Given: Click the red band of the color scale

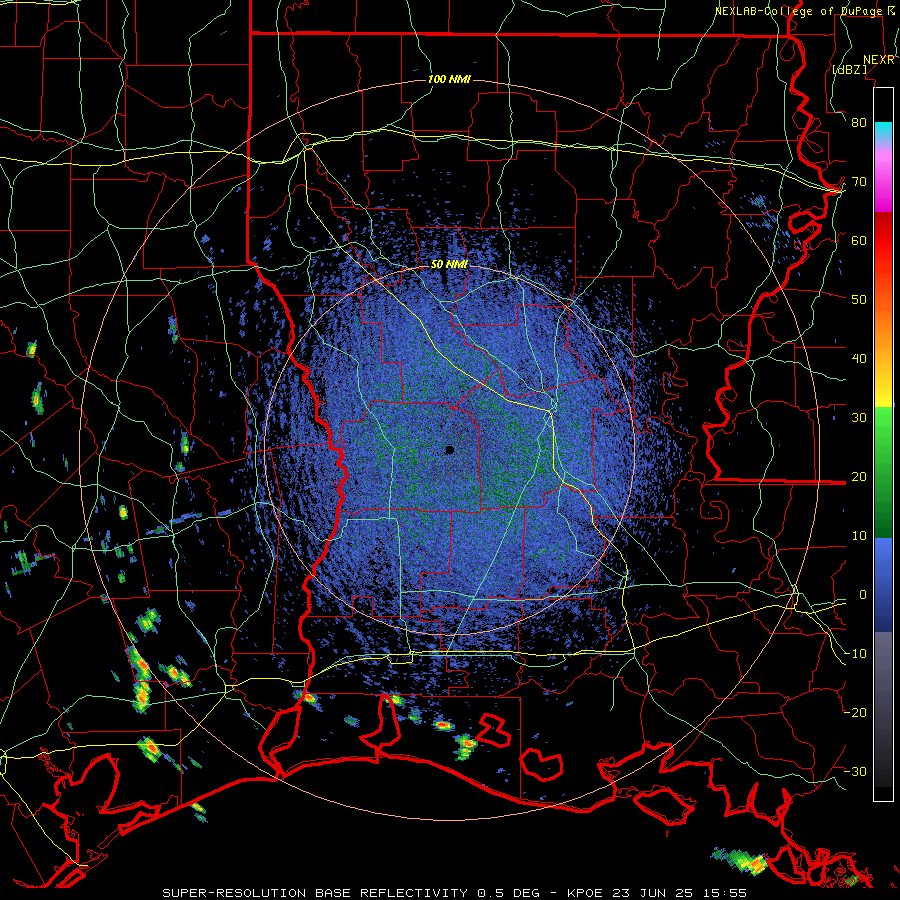Looking at the screenshot, I should [x=883, y=241].
